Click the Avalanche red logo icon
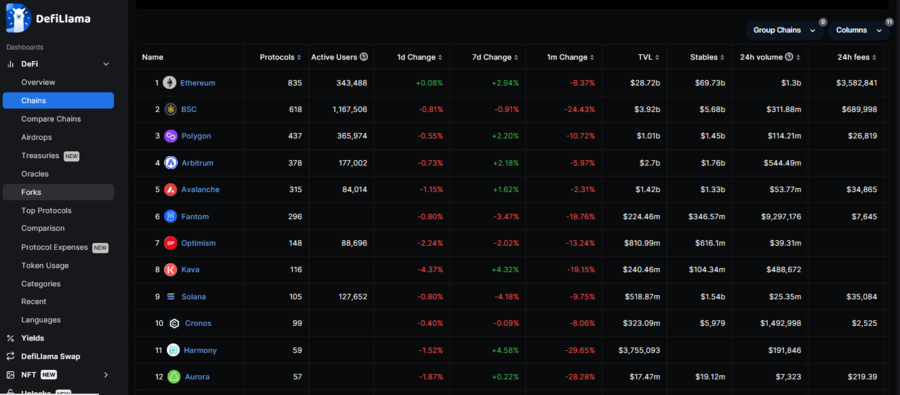This screenshot has height=395, width=900. (x=170, y=189)
